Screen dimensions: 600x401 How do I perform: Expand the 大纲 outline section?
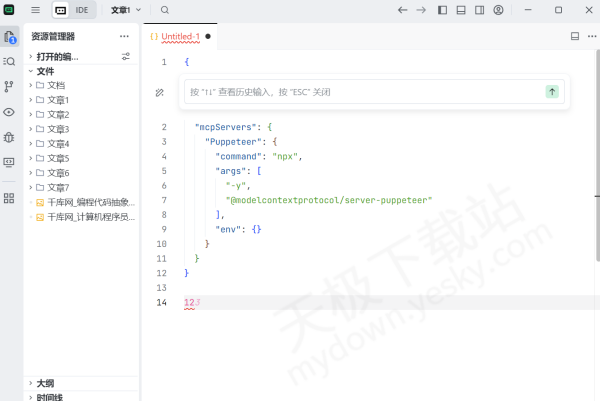[45, 383]
